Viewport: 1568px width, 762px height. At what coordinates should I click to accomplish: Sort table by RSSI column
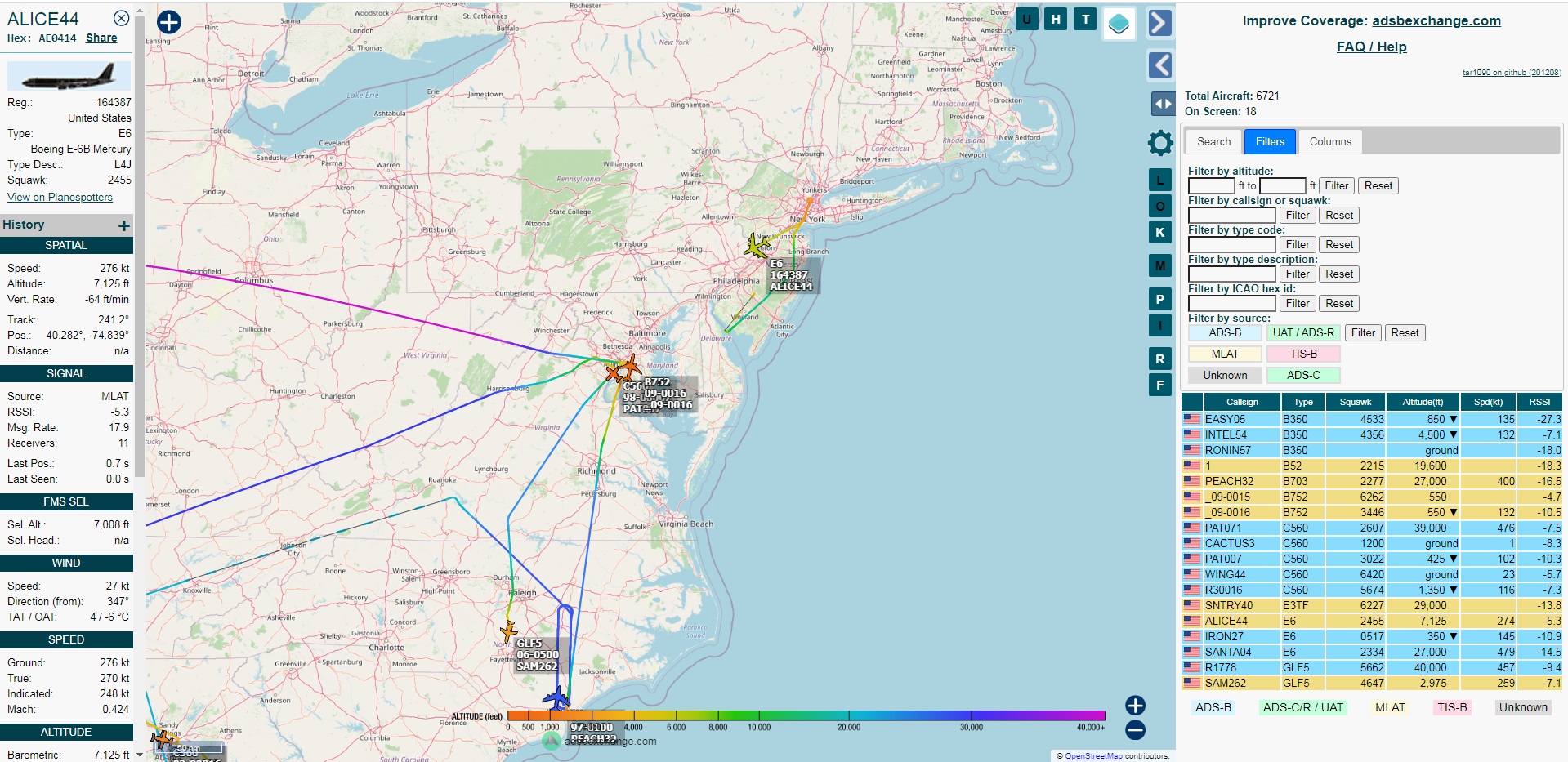coord(1539,402)
